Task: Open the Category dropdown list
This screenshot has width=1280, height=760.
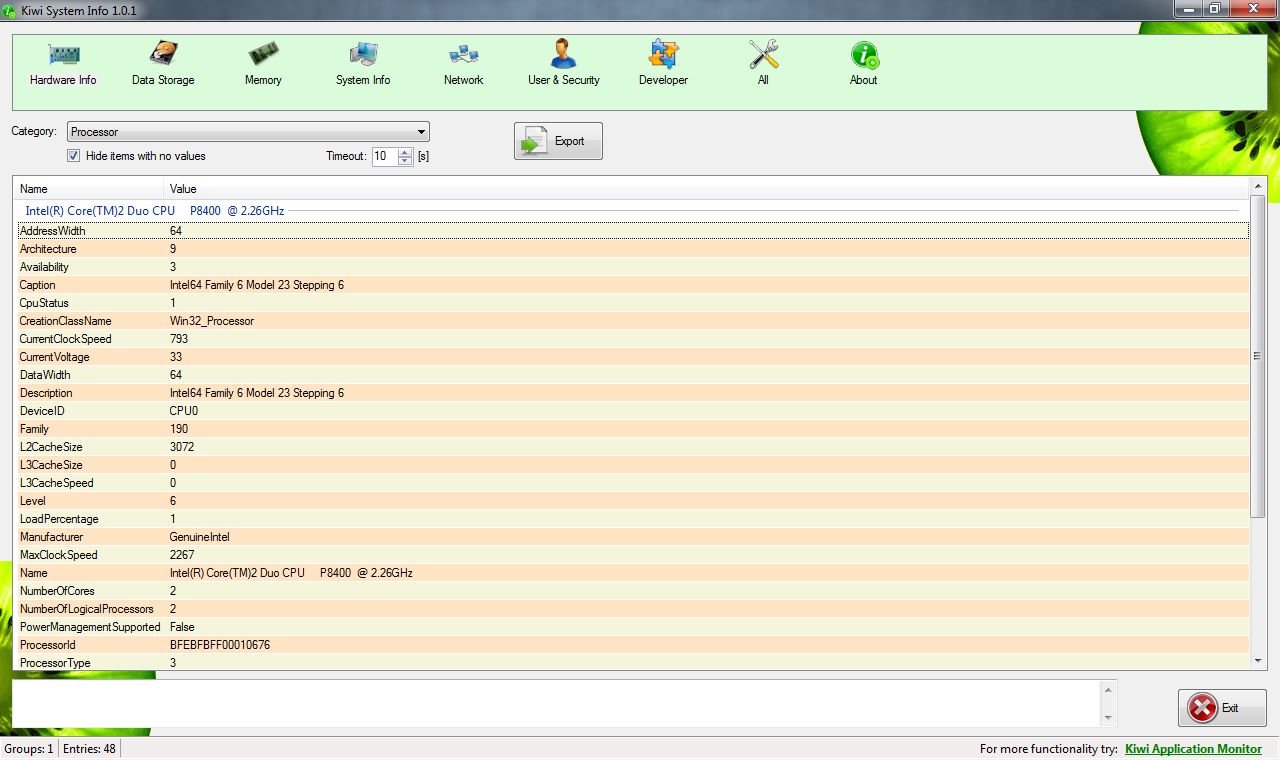Action: click(419, 131)
